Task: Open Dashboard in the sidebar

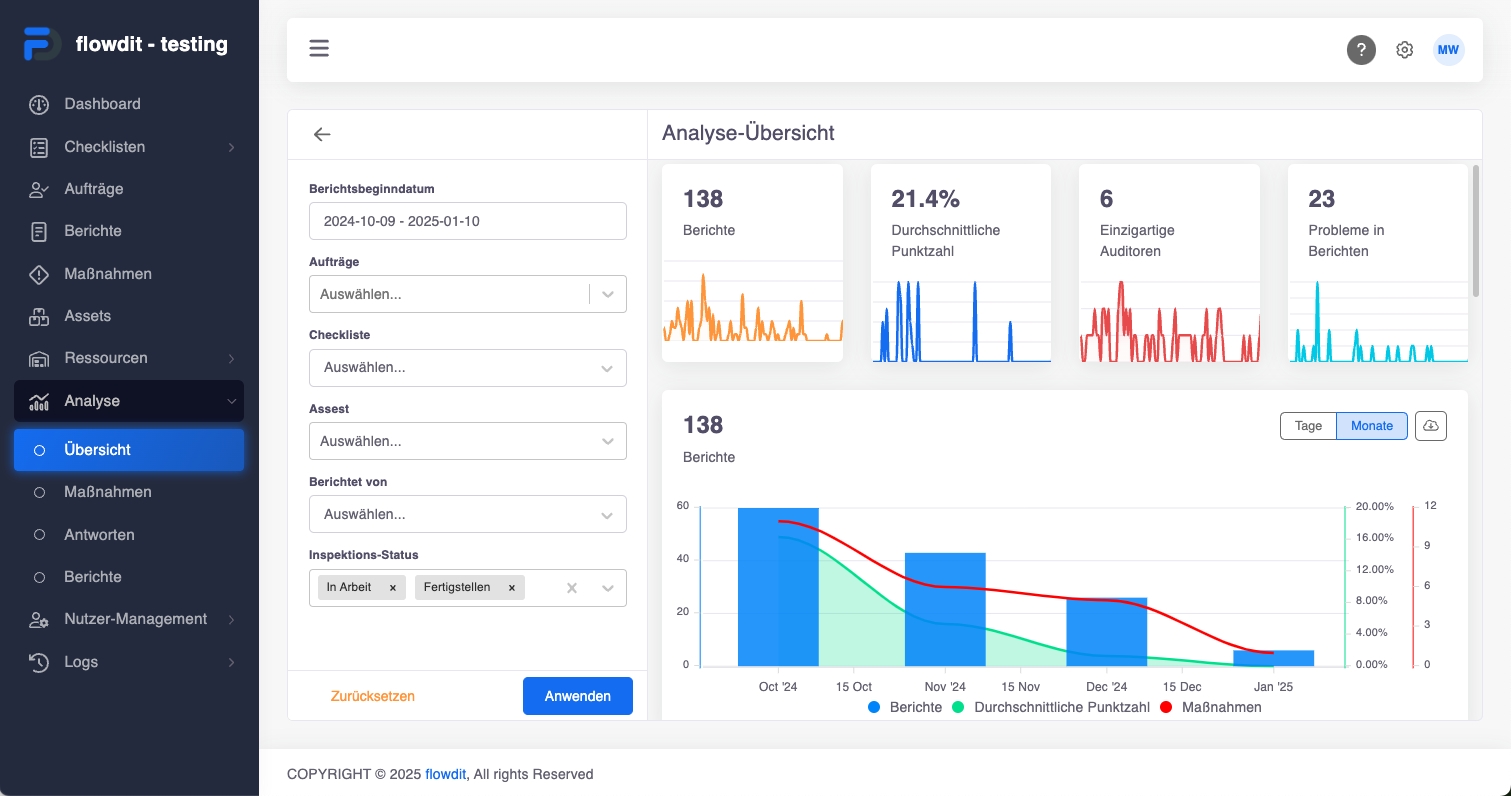Action: tap(129, 104)
